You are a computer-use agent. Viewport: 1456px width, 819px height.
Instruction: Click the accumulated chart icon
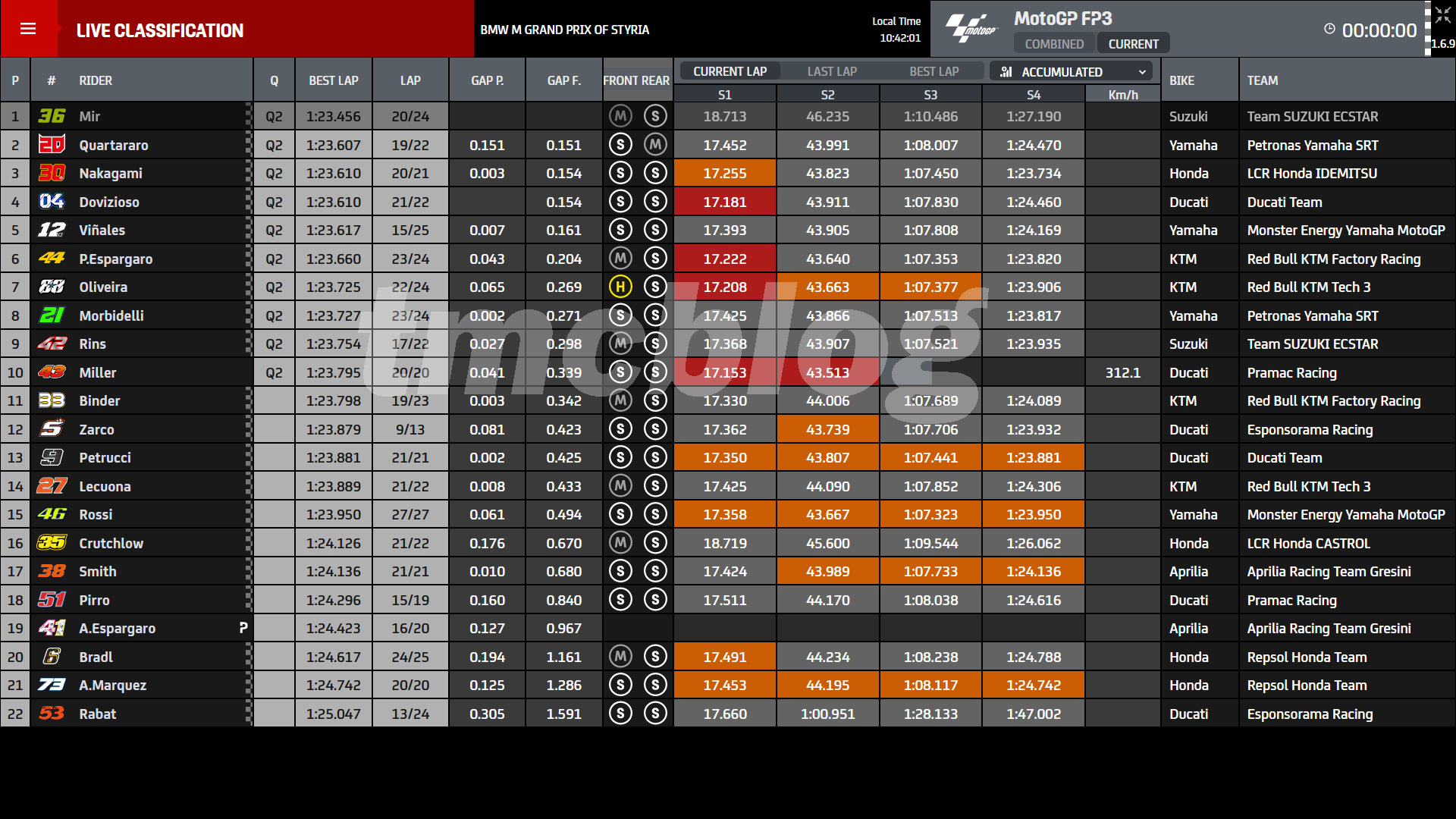(x=1006, y=72)
